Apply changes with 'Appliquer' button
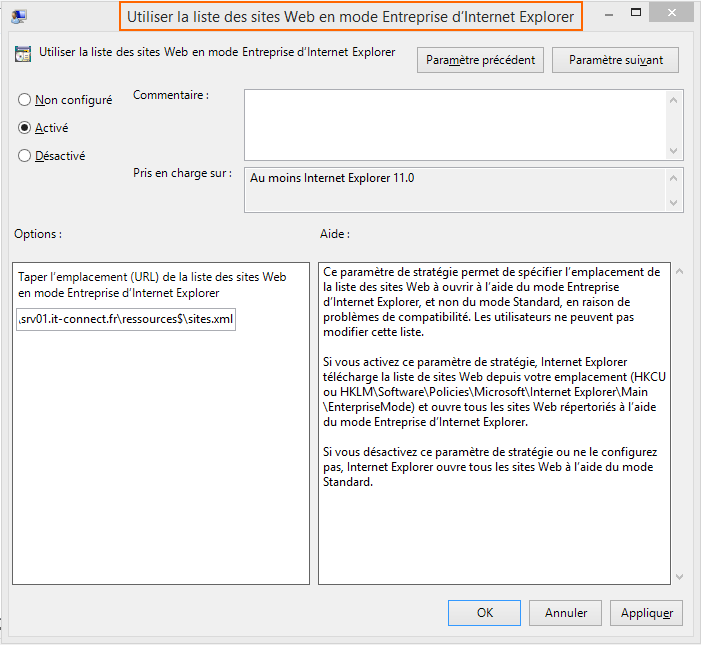This screenshot has width=701, height=645. tap(646, 613)
